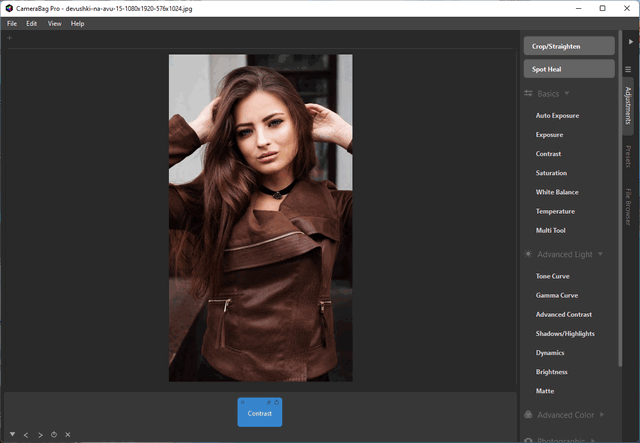
Task: Remove the Contrast tile with its X icon
Action: [243, 402]
